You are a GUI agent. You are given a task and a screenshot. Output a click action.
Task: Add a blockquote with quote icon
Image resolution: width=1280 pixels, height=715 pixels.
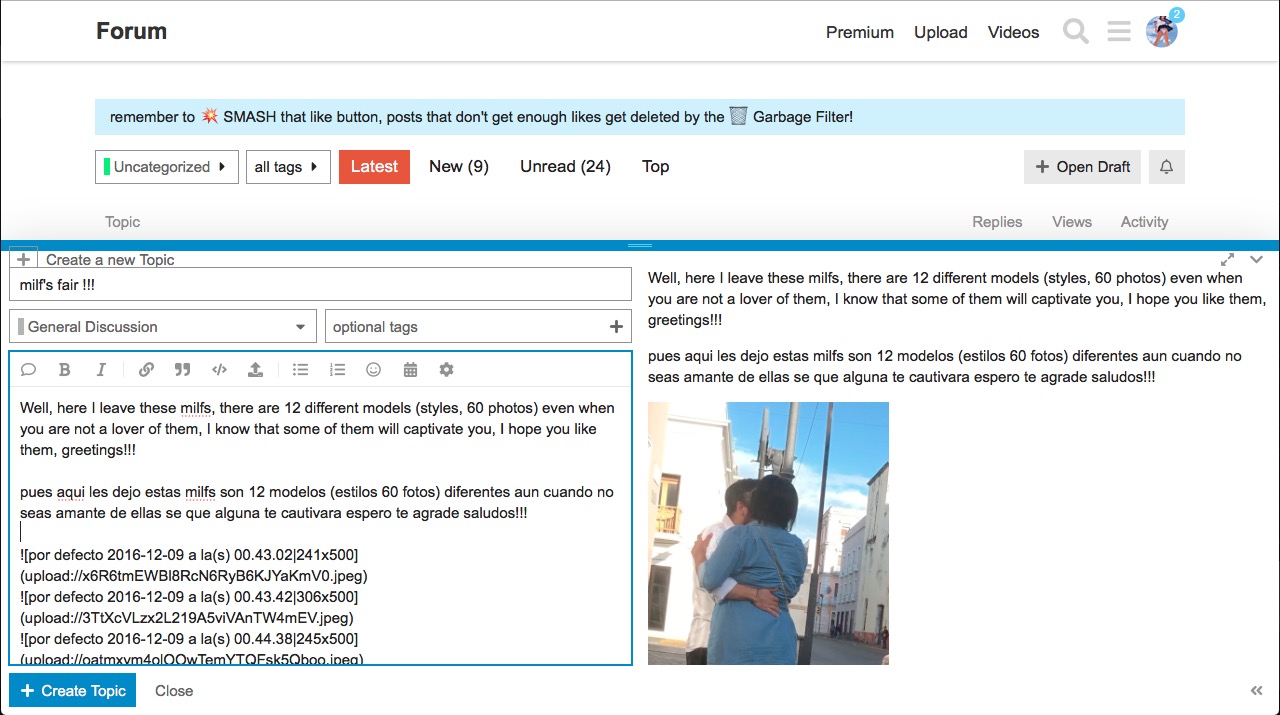coord(182,370)
